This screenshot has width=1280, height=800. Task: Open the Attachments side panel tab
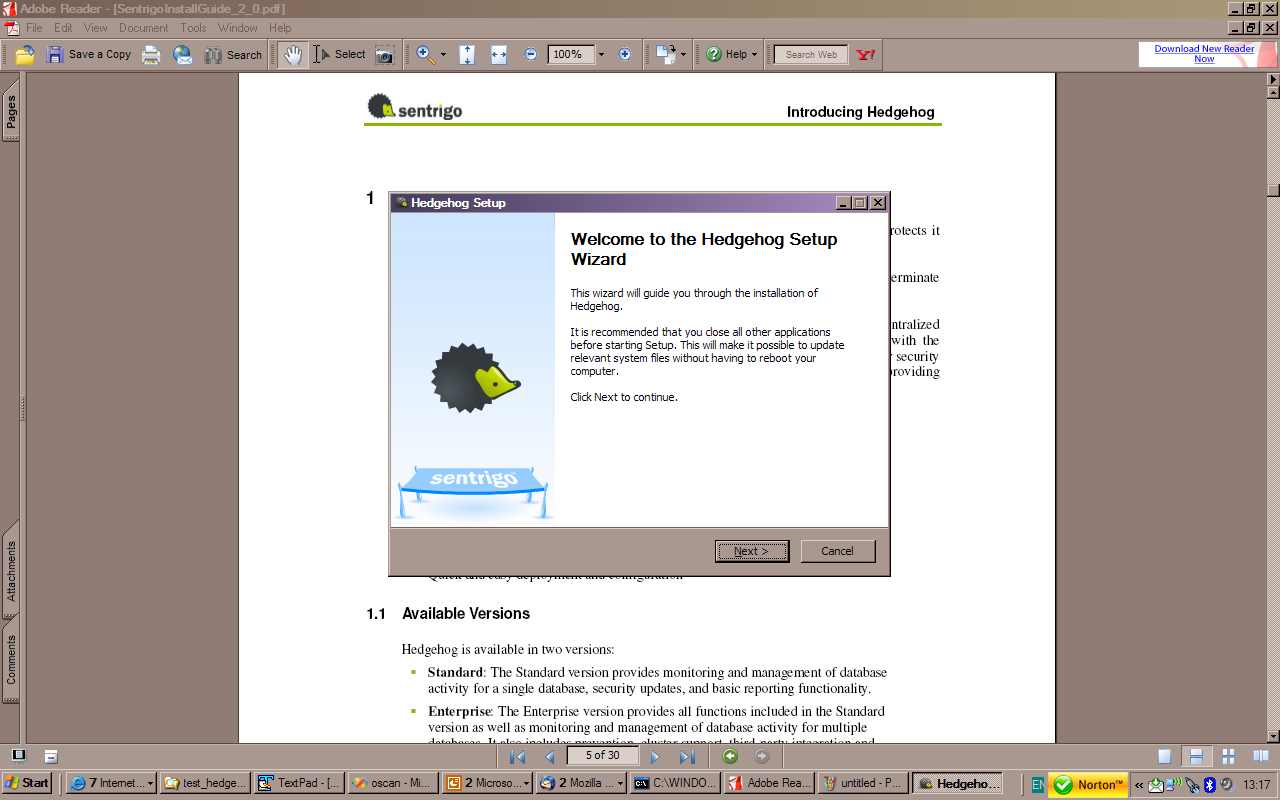[11, 570]
